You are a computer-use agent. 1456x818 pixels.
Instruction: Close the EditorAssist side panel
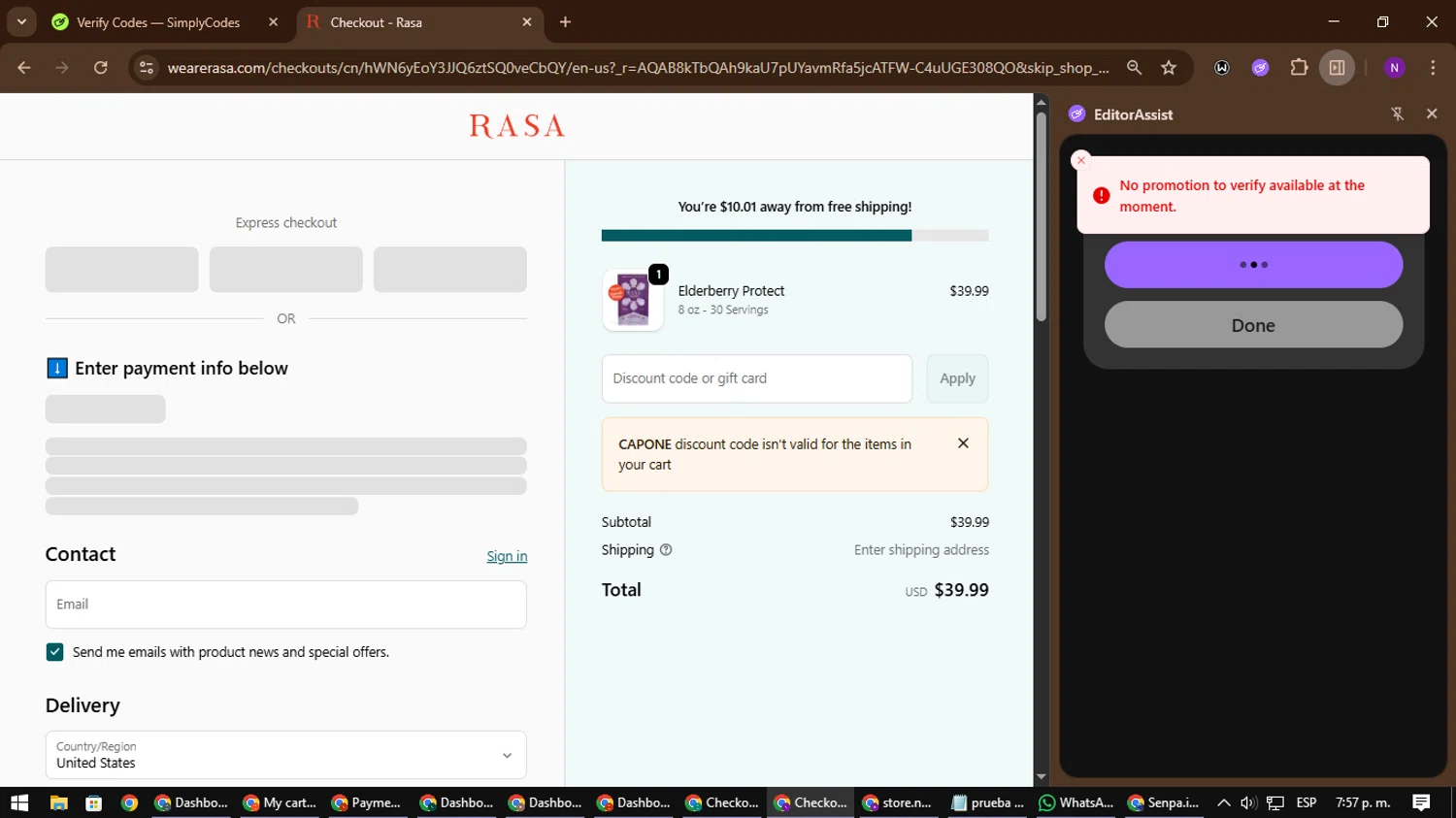pos(1432,115)
